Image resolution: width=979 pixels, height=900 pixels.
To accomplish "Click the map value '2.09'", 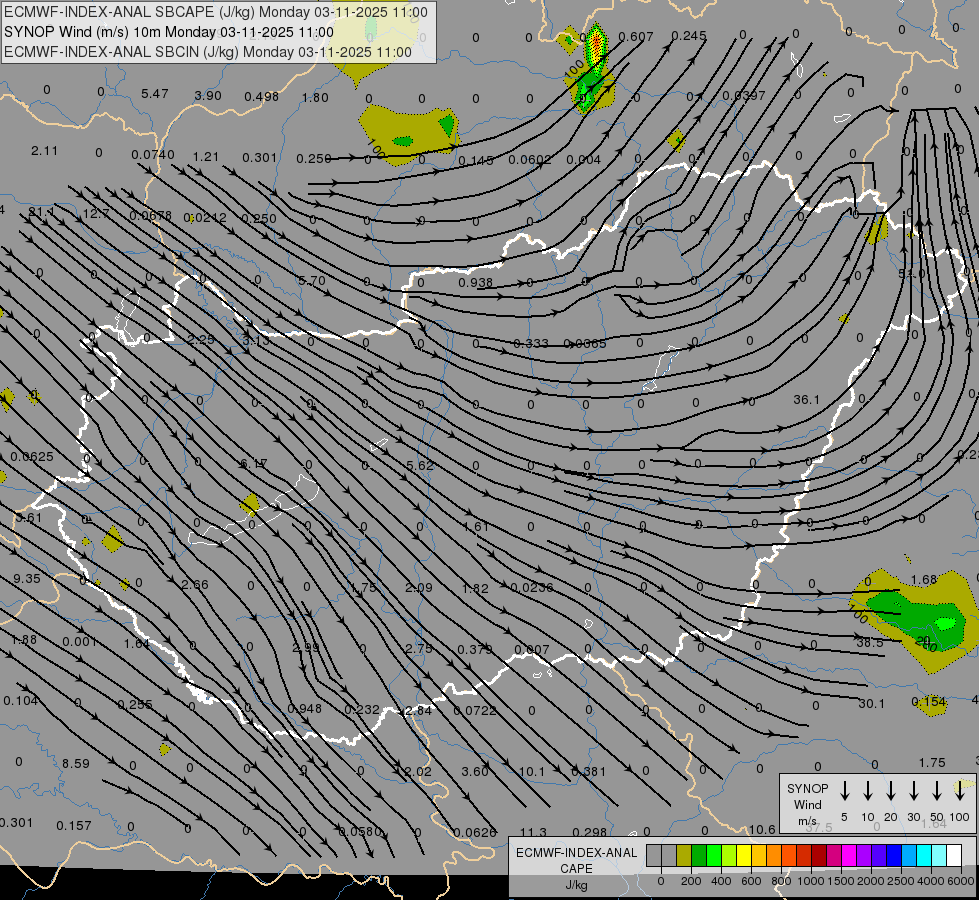I will tap(418, 588).
